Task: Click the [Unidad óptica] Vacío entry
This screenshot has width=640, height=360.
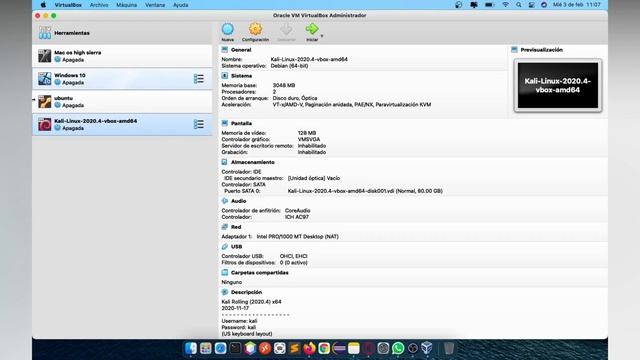Action: 313,178
